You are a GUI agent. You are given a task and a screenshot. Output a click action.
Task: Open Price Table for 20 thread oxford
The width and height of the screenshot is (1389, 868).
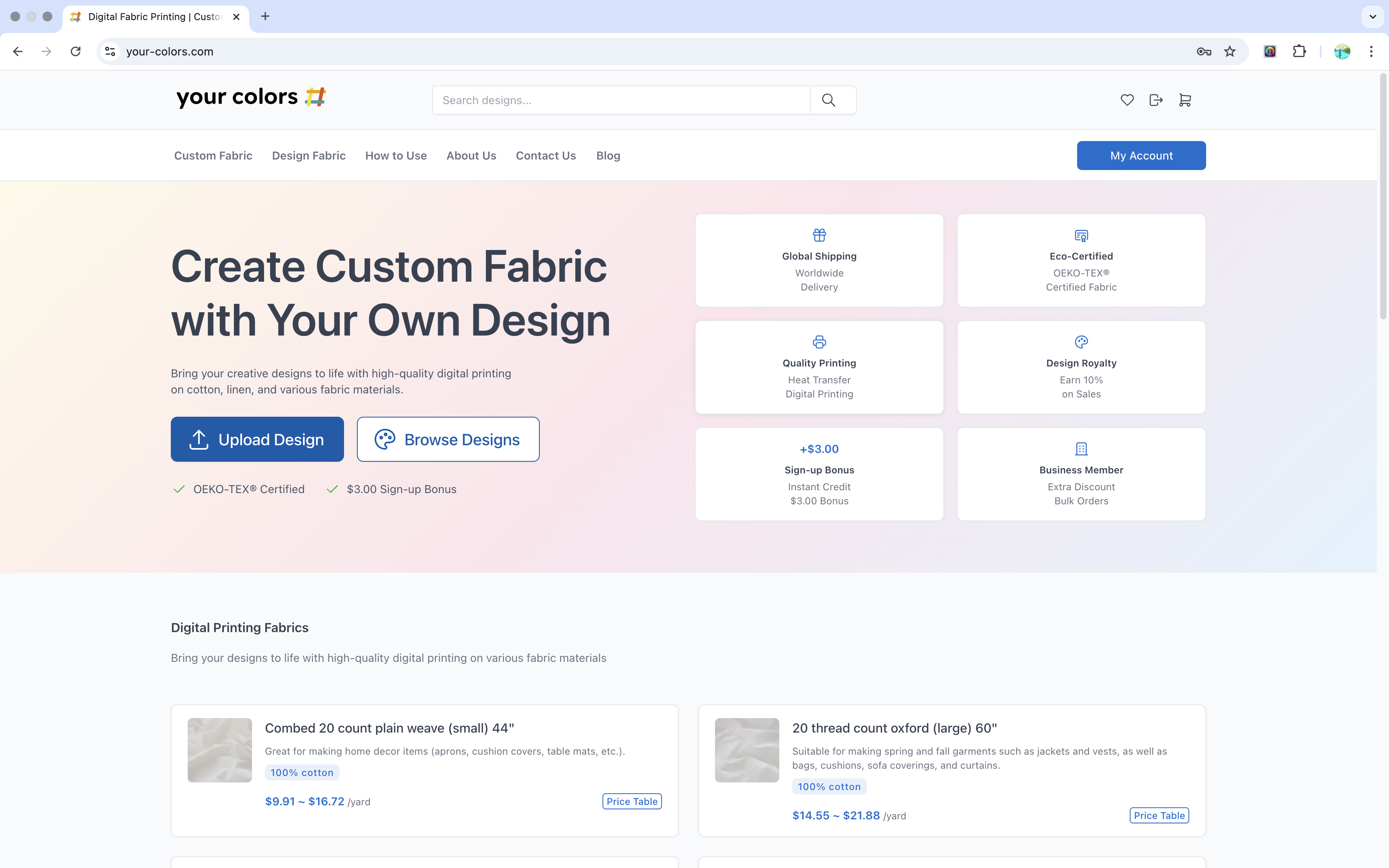1158,815
